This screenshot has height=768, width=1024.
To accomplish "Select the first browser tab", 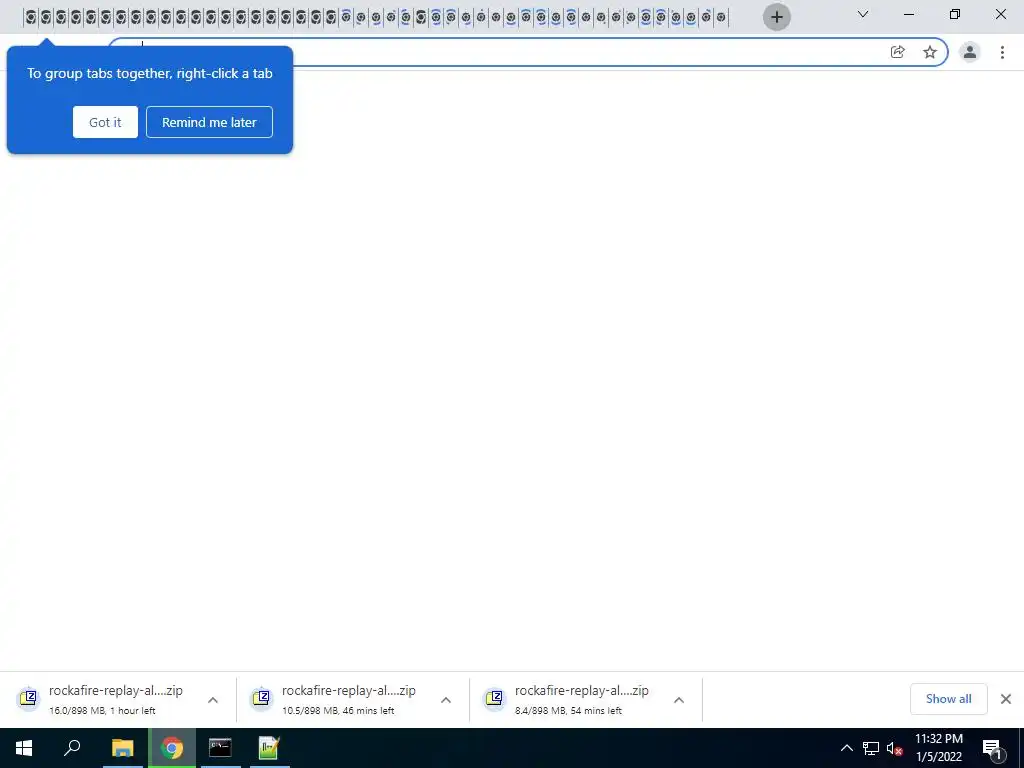I will point(31,18).
